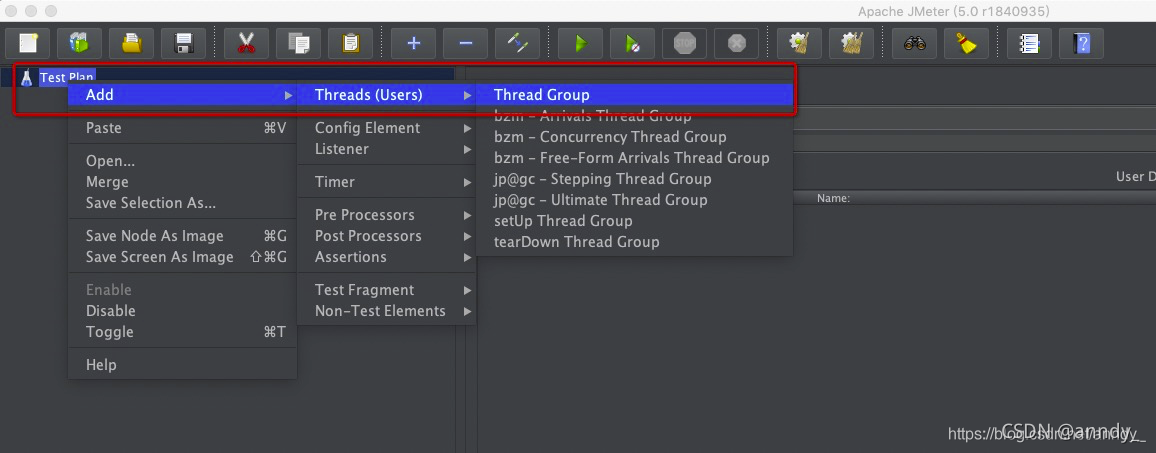This screenshot has width=1156, height=453.
Task: Click the Help question mark icon
Action: click(1082, 44)
